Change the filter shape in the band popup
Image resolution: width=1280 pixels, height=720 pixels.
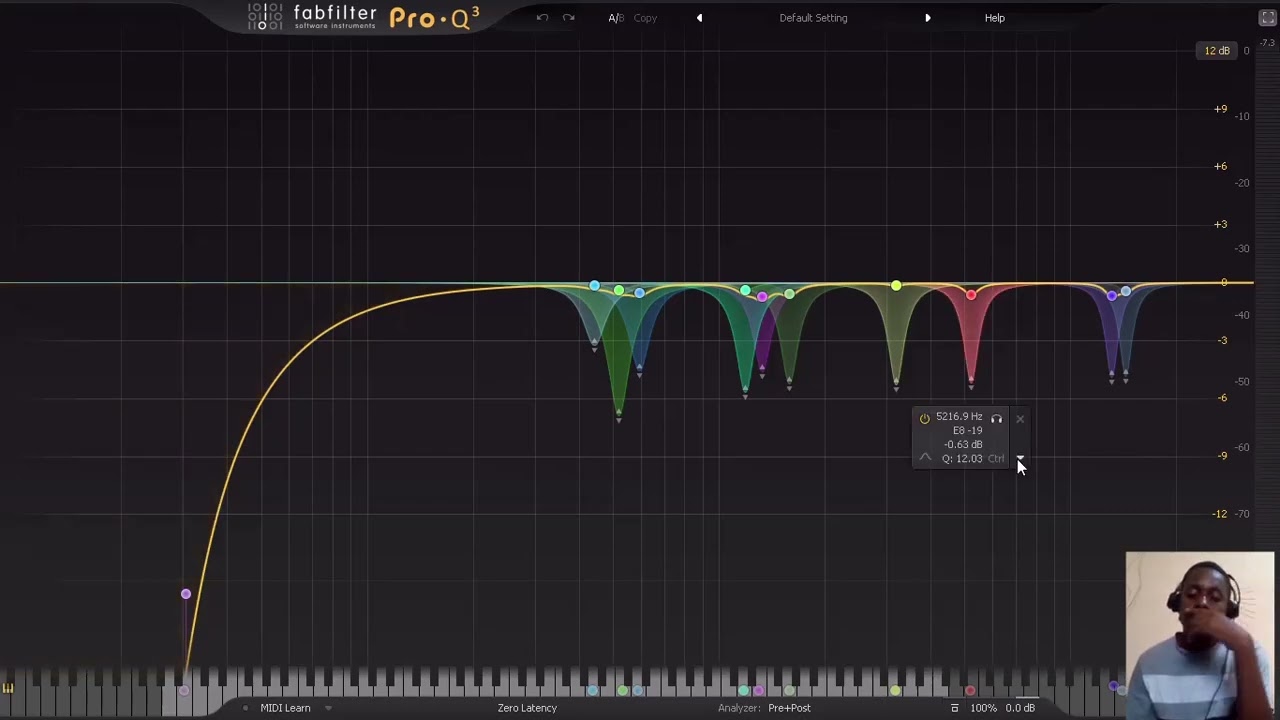click(x=925, y=458)
